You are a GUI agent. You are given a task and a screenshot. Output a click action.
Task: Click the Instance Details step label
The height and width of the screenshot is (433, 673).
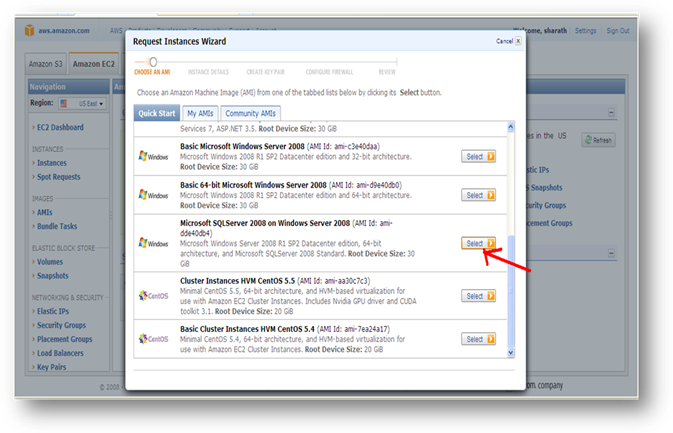tap(208, 72)
